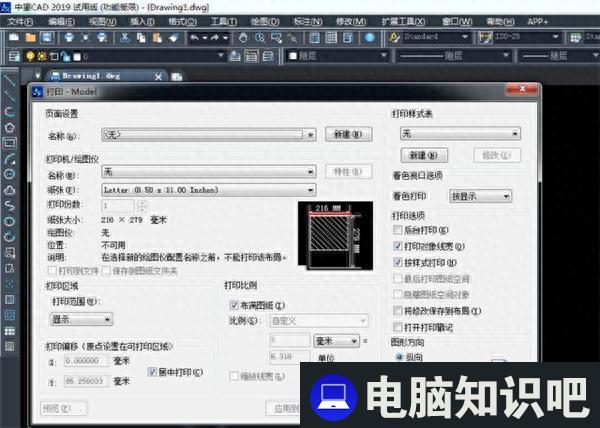This screenshot has width=600, height=428.
Task: Open the 随层 color control swatch dropdown
Action: tap(337, 56)
